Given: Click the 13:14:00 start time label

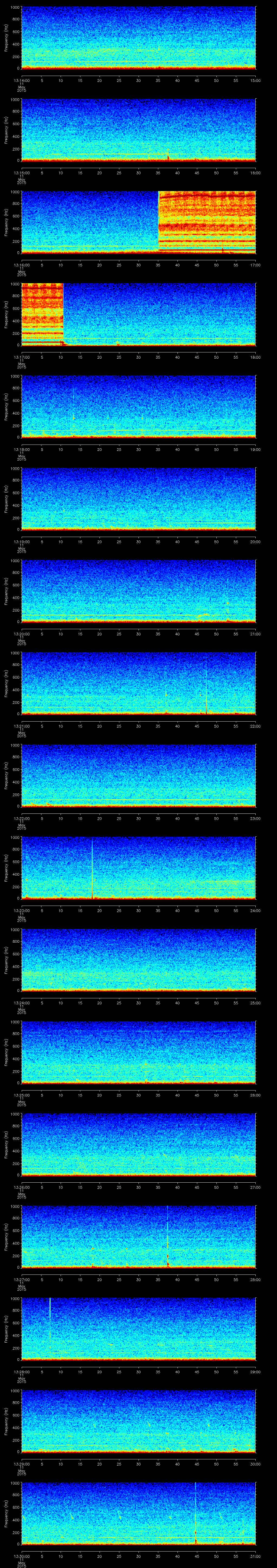Looking at the screenshot, I should tap(22, 80).
